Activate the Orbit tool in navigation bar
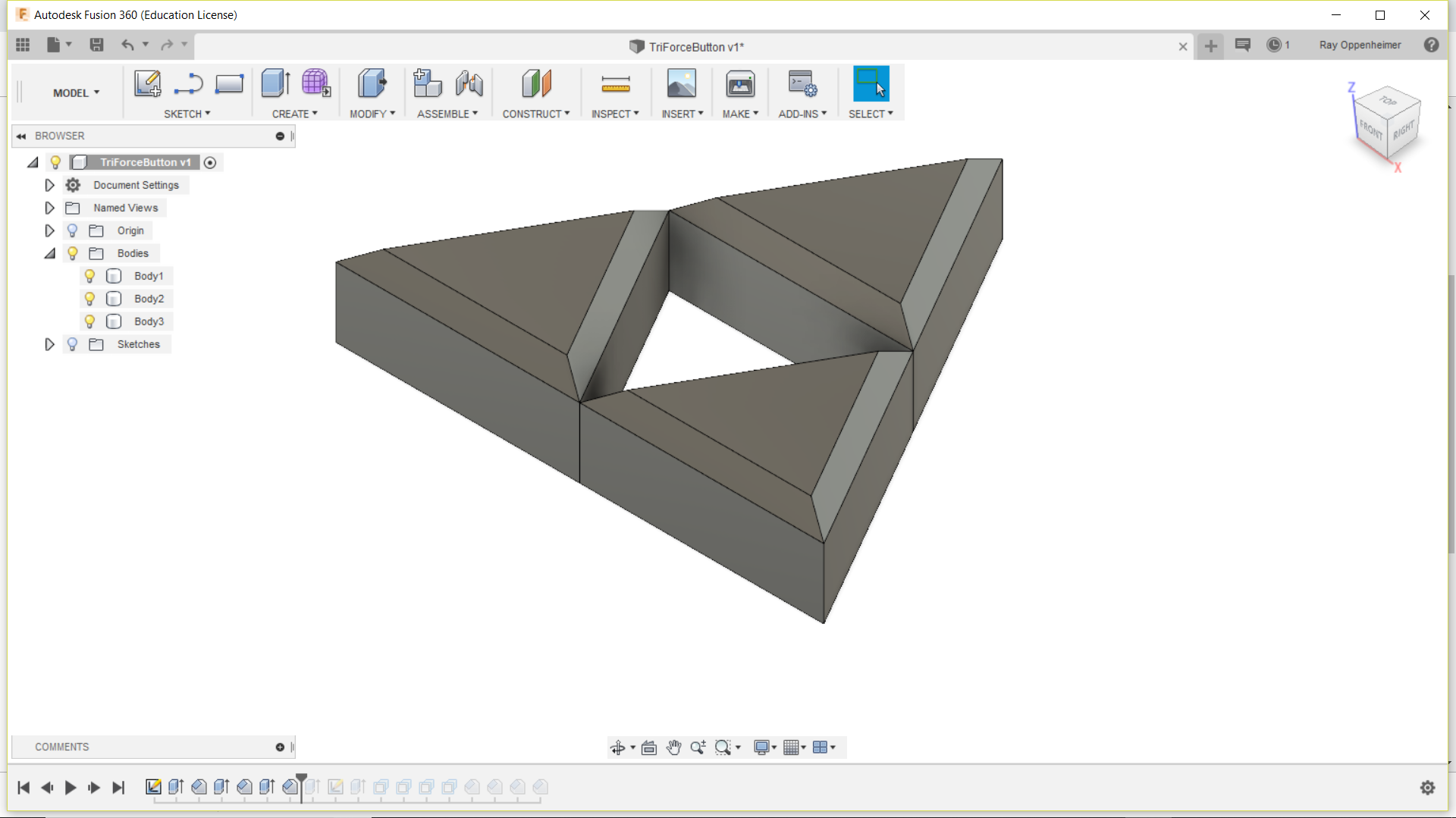The height and width of the screenshot is (818, 1456). (618, 747)
